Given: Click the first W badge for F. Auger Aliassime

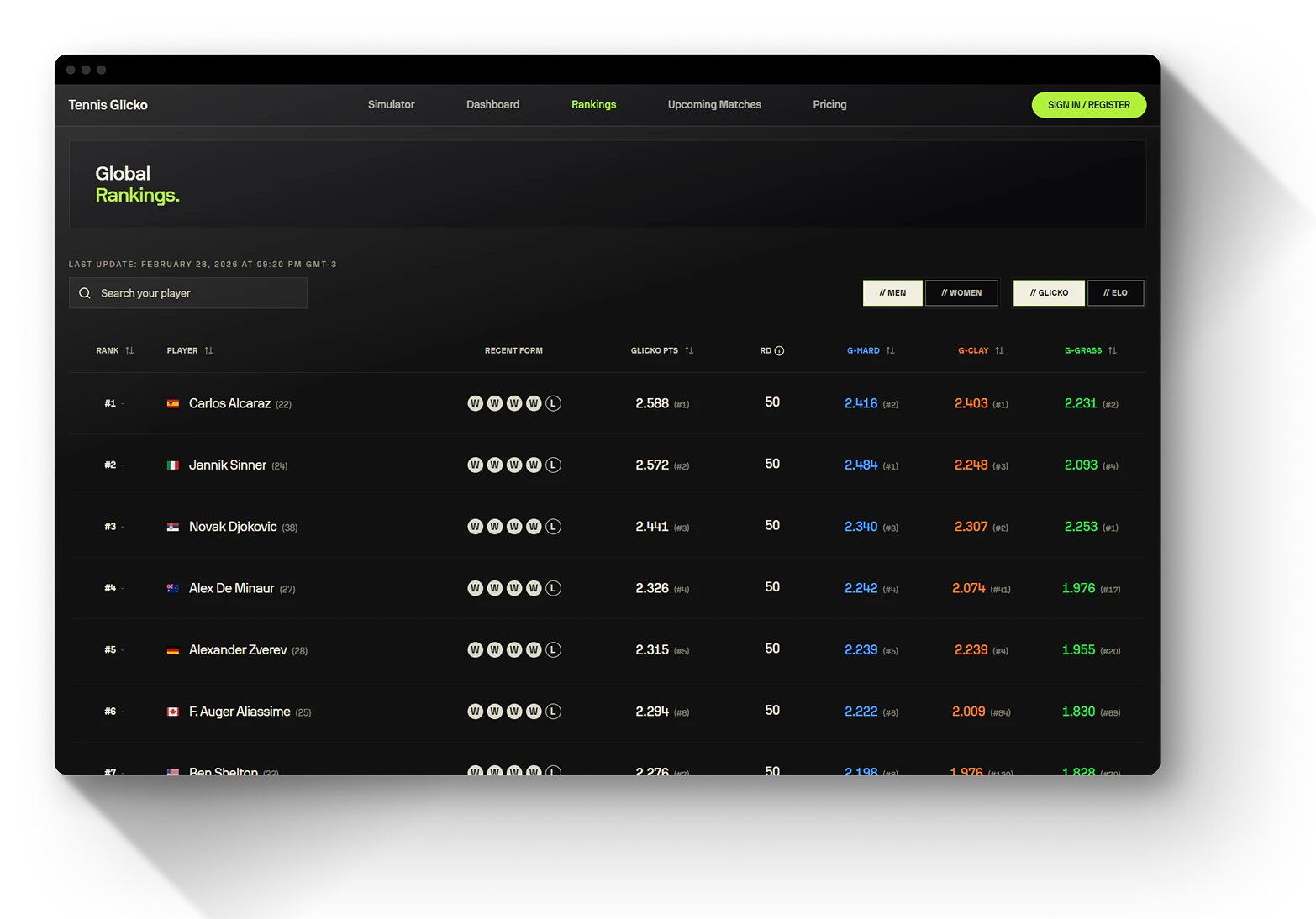Looking at the screenshot, I should [x=475, y=712].
